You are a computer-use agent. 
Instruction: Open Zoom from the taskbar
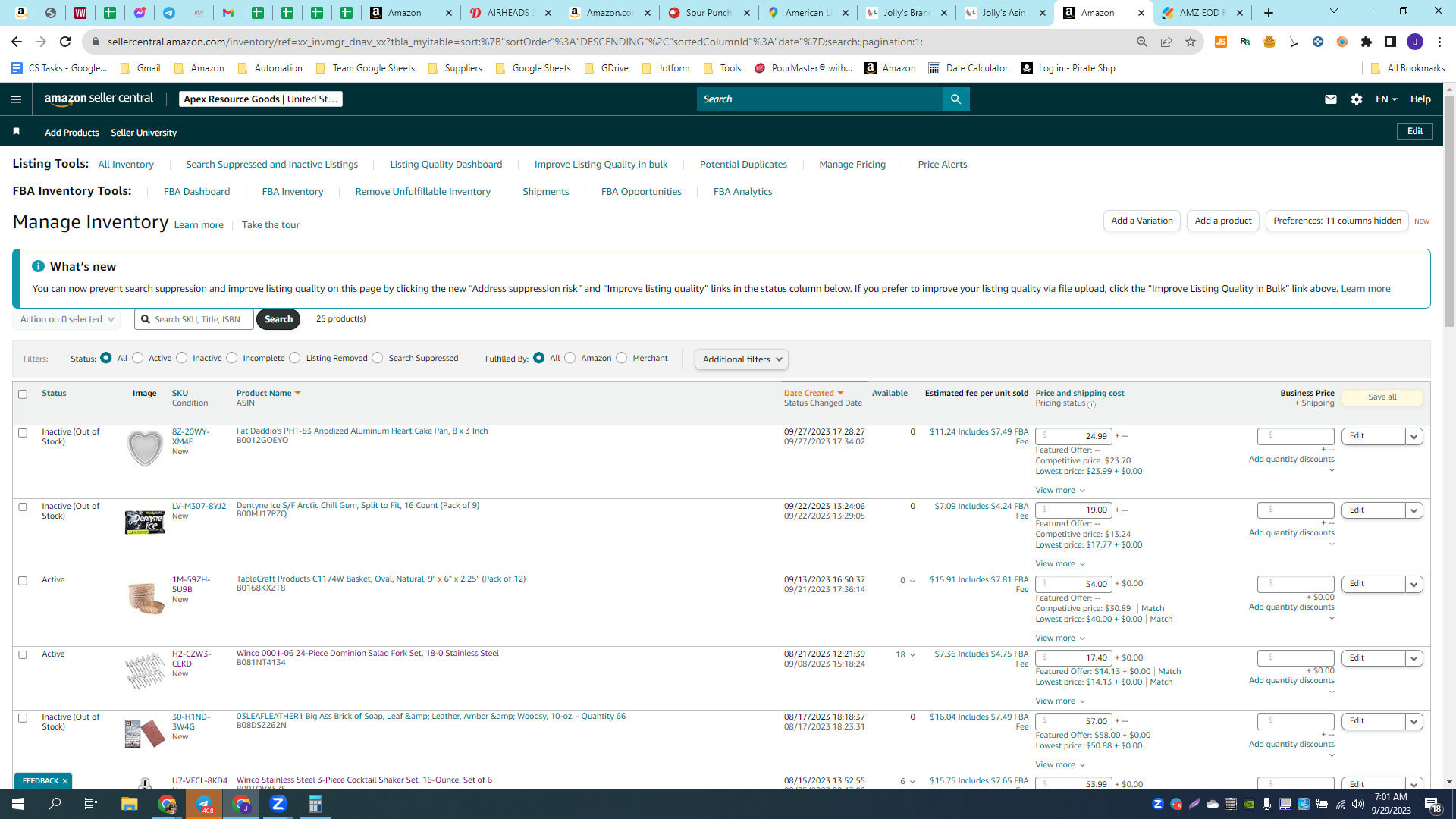278,804
